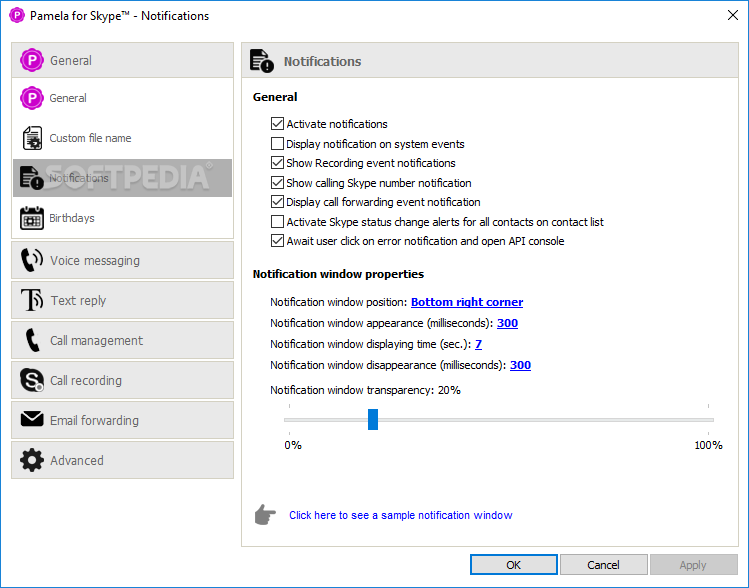
Task: Enable Skype status change alerts checkbox
Action: pos(277,222)
